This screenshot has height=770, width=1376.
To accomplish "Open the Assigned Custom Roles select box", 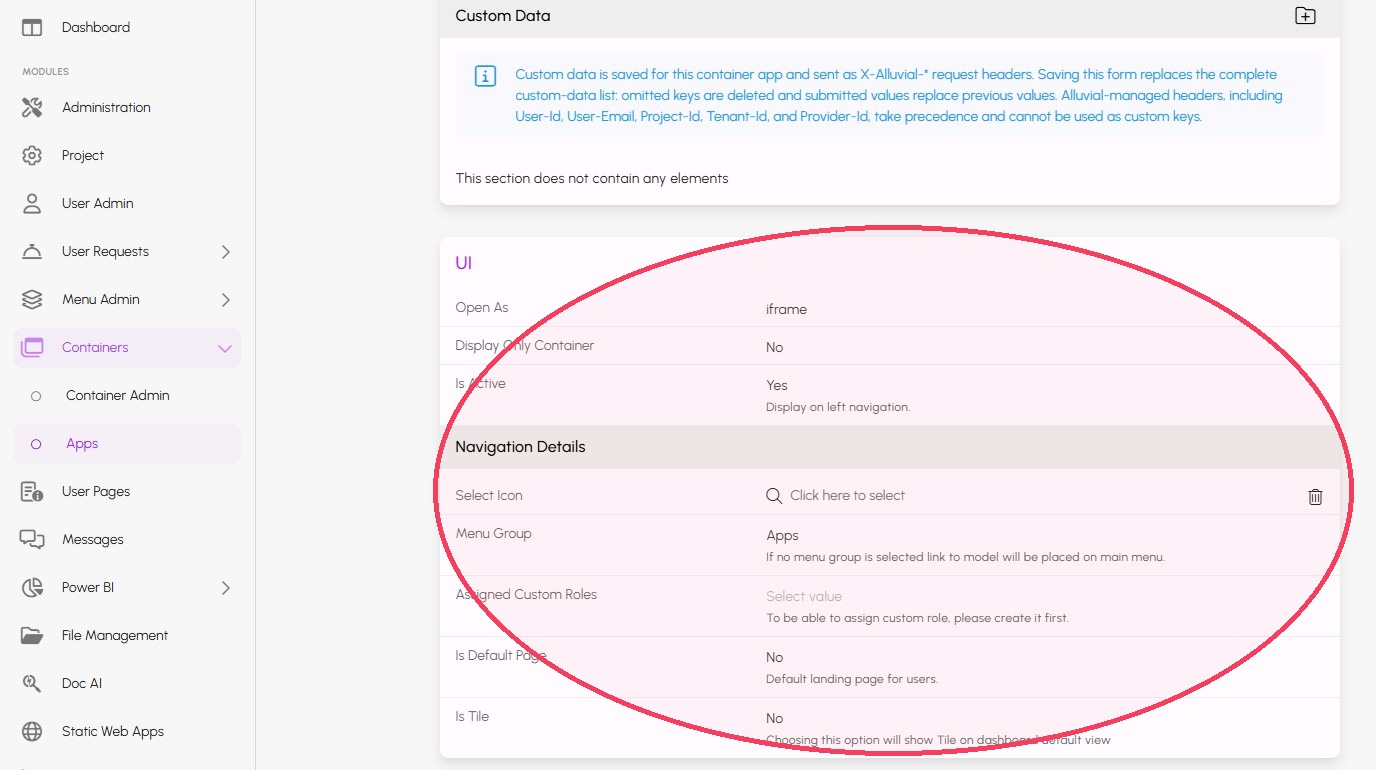I will point(1044,596).
